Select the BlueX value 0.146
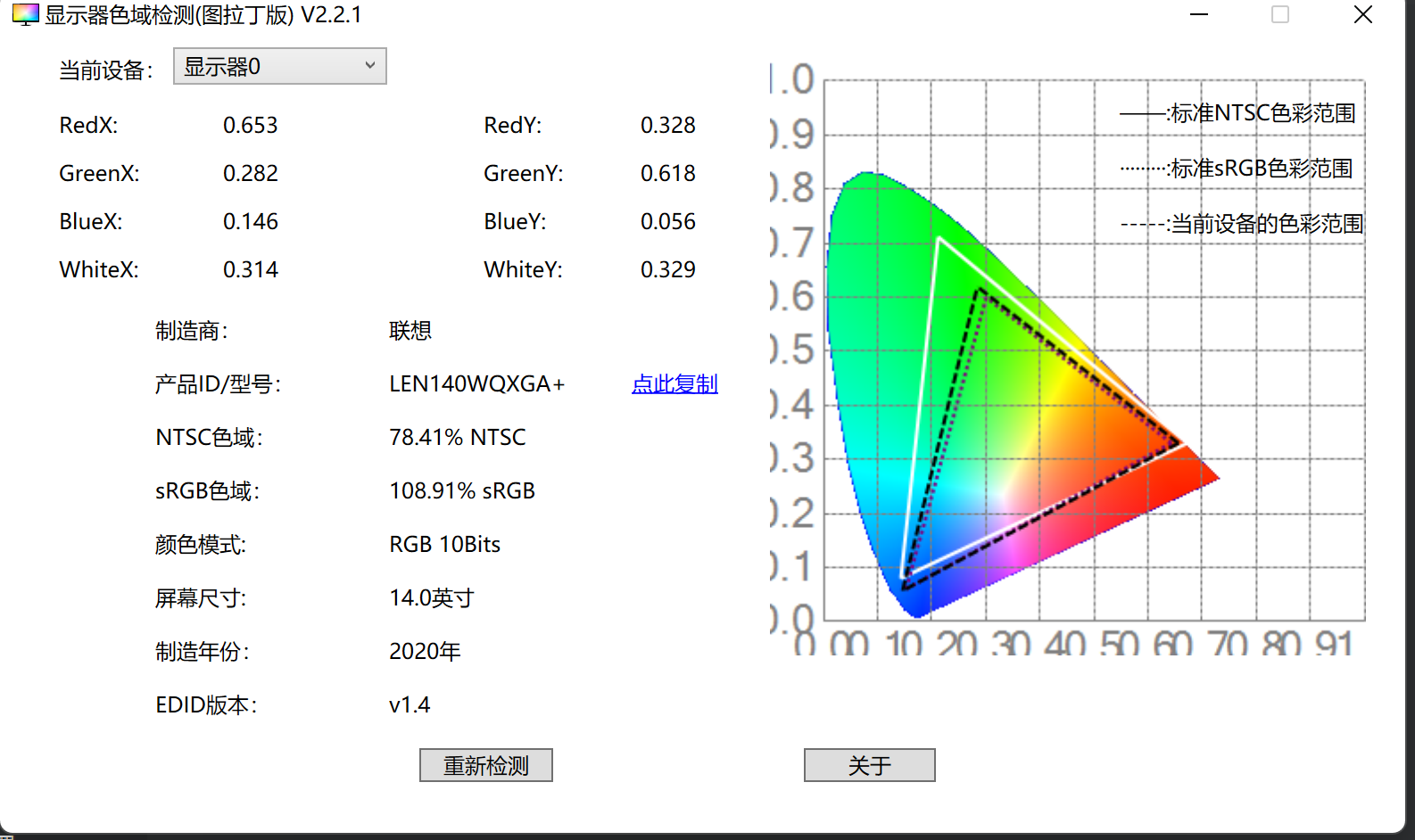The image size is (1415, 840). pyautogui.click(x=251, y=222)
